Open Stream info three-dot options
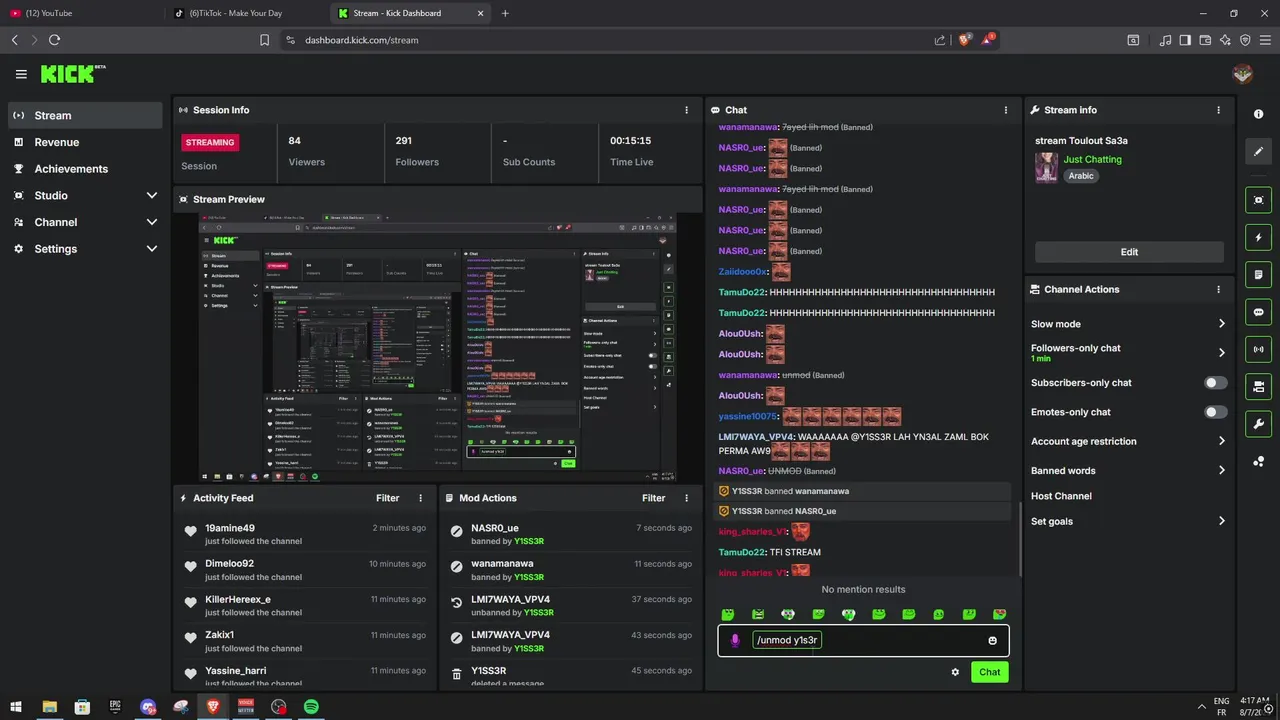 [1218, 110]
